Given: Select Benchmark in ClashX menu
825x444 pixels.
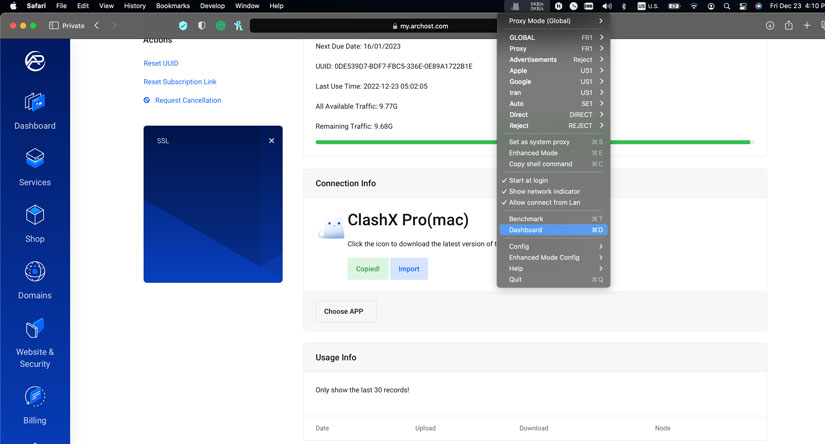Looking at the screenshot, I should (x=554, y=219).
